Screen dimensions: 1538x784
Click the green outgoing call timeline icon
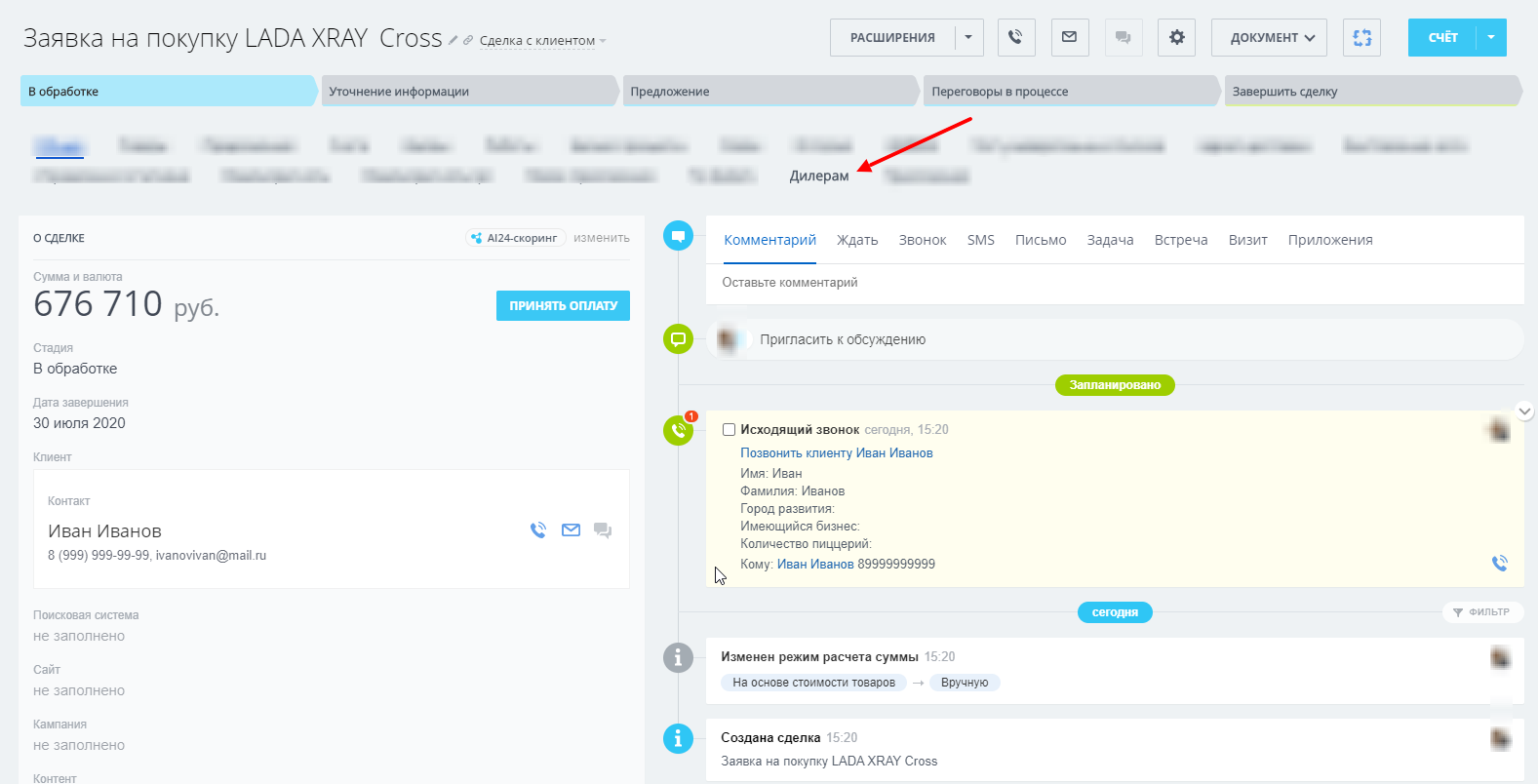[x=678, y=429]
